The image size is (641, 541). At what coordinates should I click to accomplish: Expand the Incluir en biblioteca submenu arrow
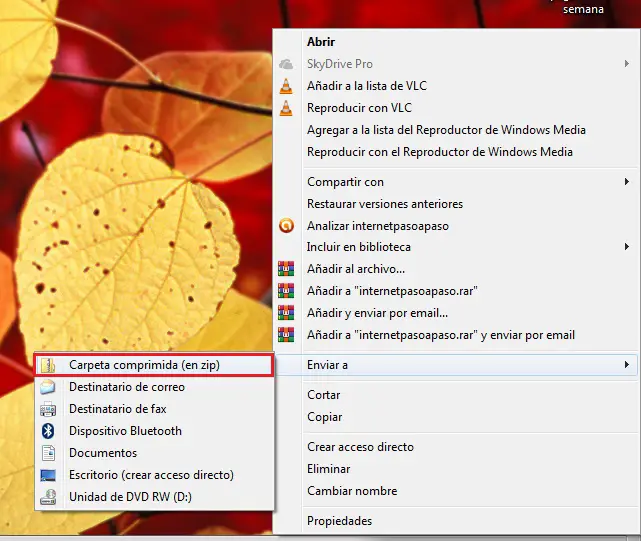pyautogui.click(x=626, y=247)
